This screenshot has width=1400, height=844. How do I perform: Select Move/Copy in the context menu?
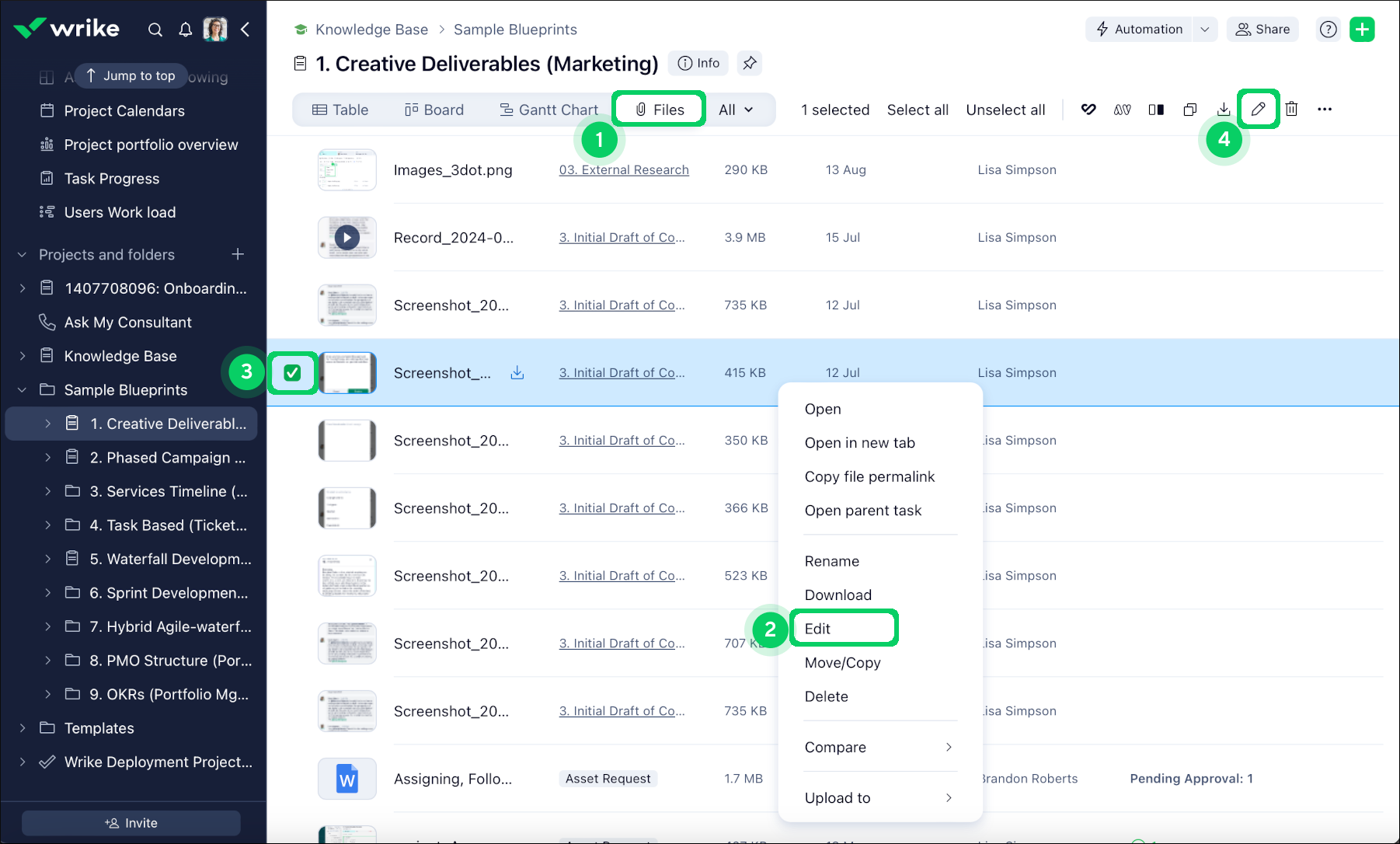[842, 663]
